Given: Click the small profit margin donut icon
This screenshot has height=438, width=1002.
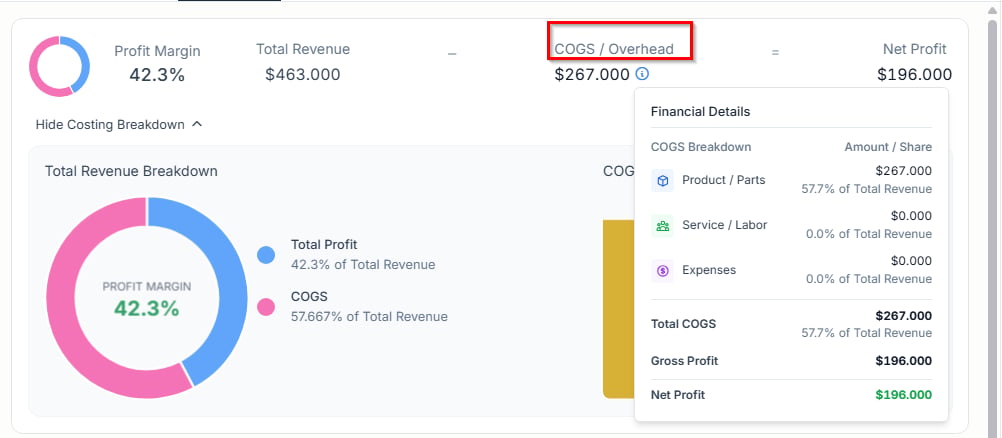Looking at the screenshot, I should (x=59, y=66).
